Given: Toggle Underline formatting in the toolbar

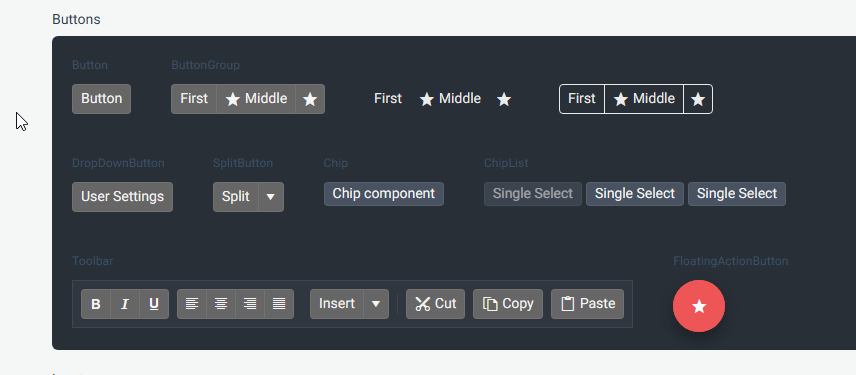Looking at the screenshot, I should 154,304.
